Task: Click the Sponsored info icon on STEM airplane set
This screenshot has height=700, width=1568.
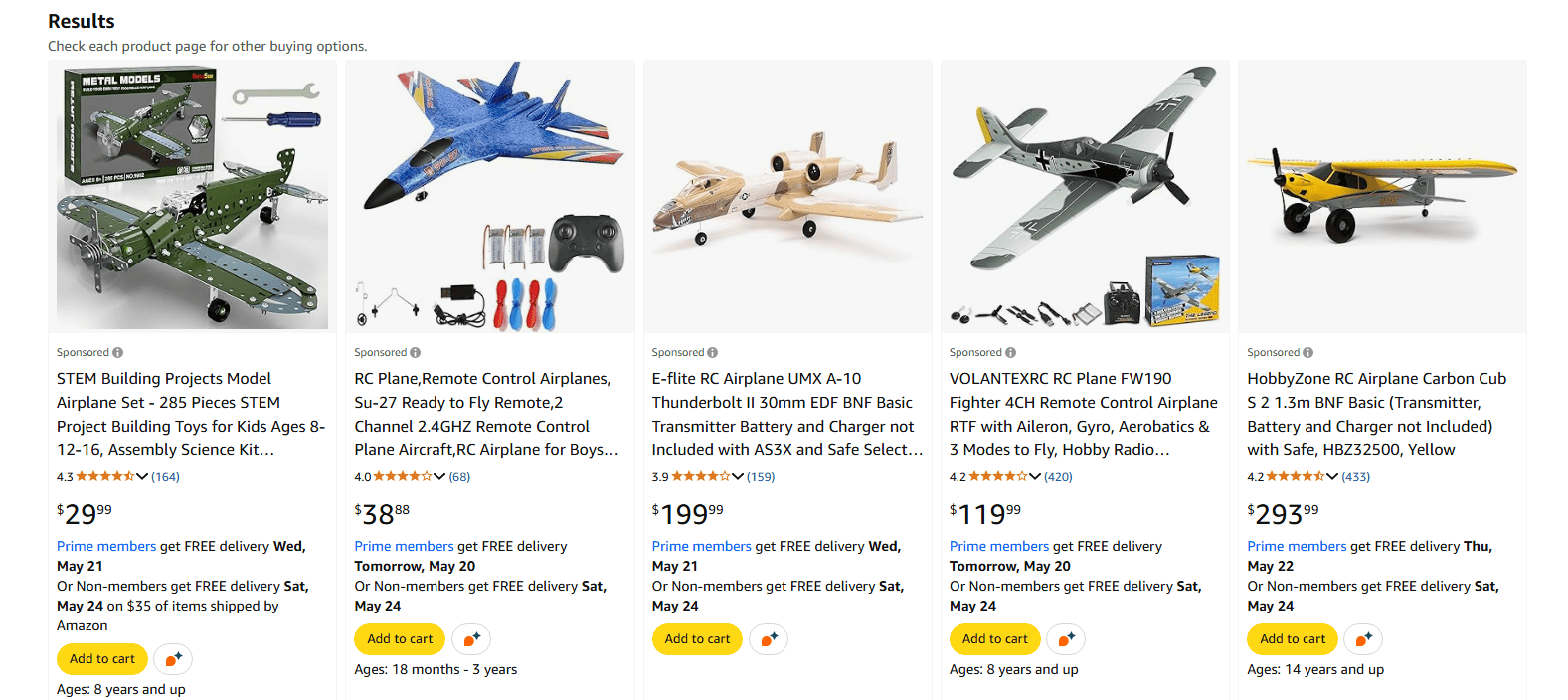Action: click(117, 353)
